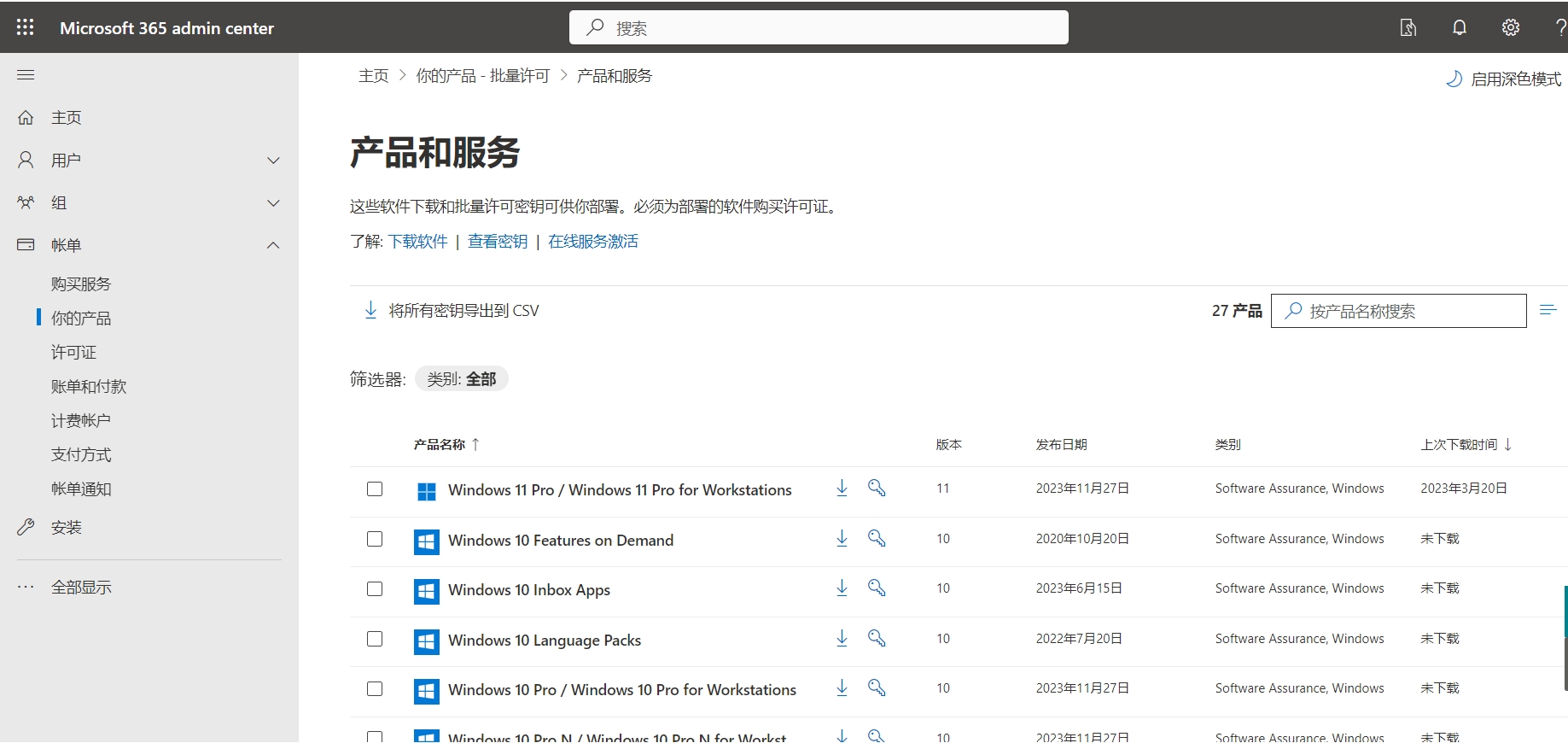
Task: Click the Windows 10 Language Packs product name
Action: (545, 641)
